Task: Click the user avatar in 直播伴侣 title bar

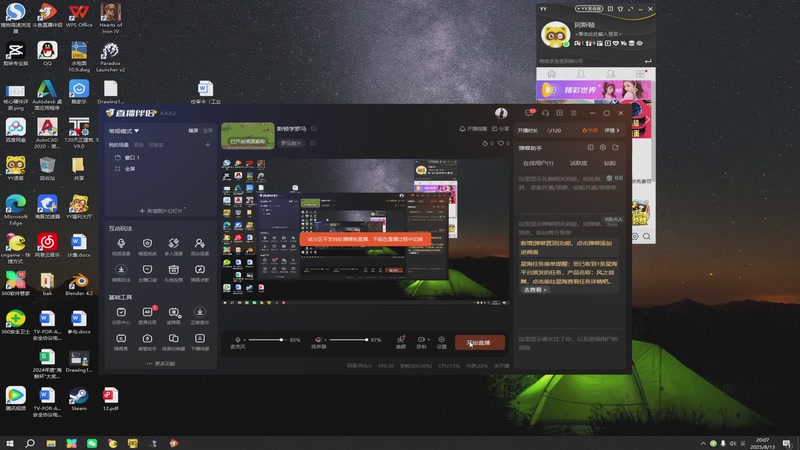Action: (x=501, y=113)
